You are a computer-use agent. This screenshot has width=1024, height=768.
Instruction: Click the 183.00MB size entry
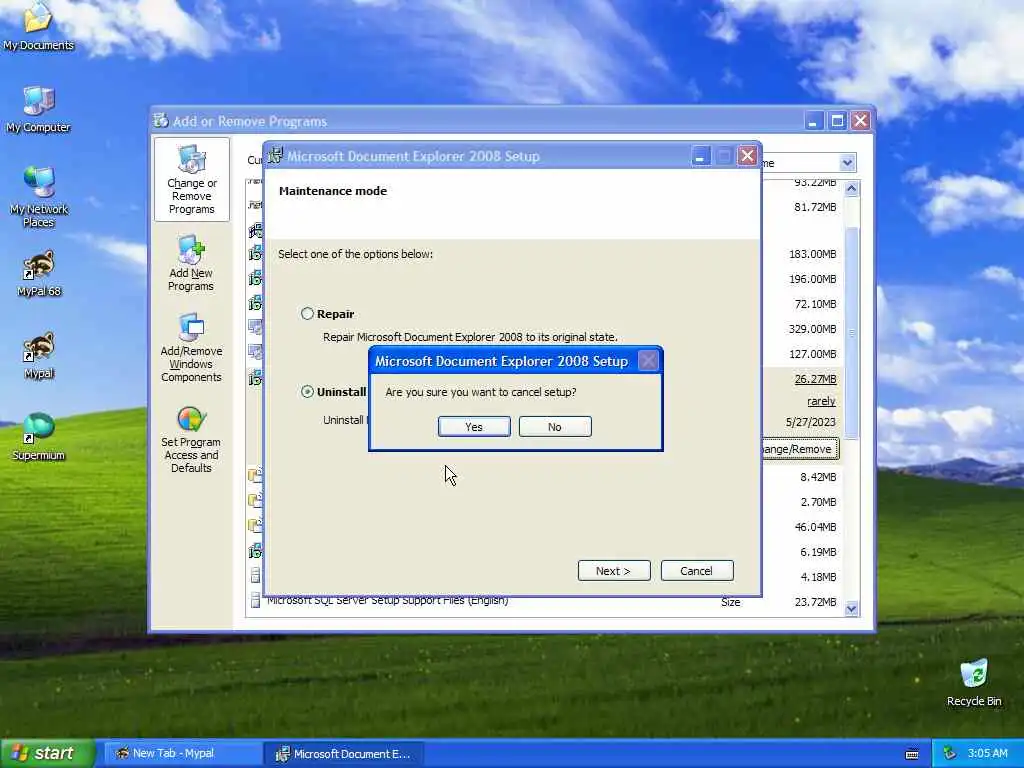[x=812, y=254]
